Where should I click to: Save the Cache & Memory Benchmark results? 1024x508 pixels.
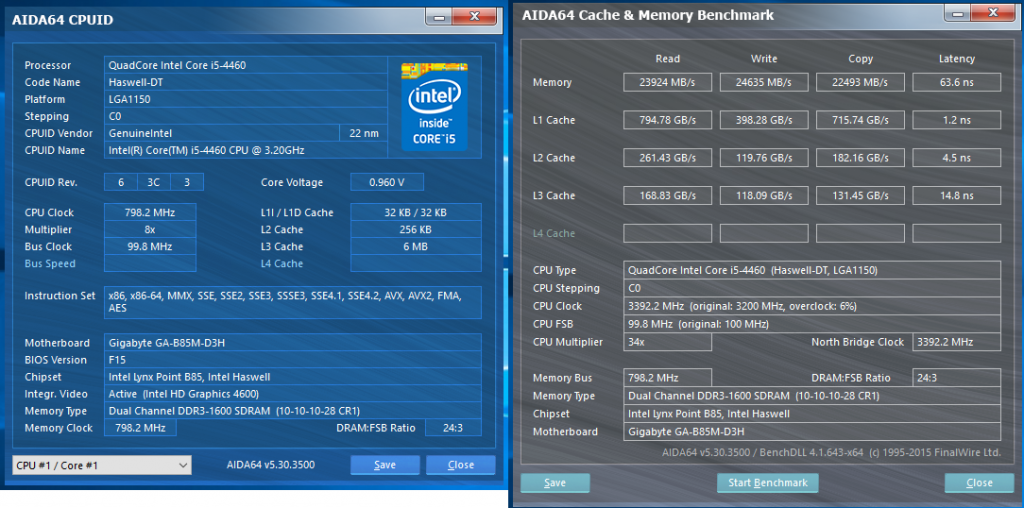click(x=555, y=483)
